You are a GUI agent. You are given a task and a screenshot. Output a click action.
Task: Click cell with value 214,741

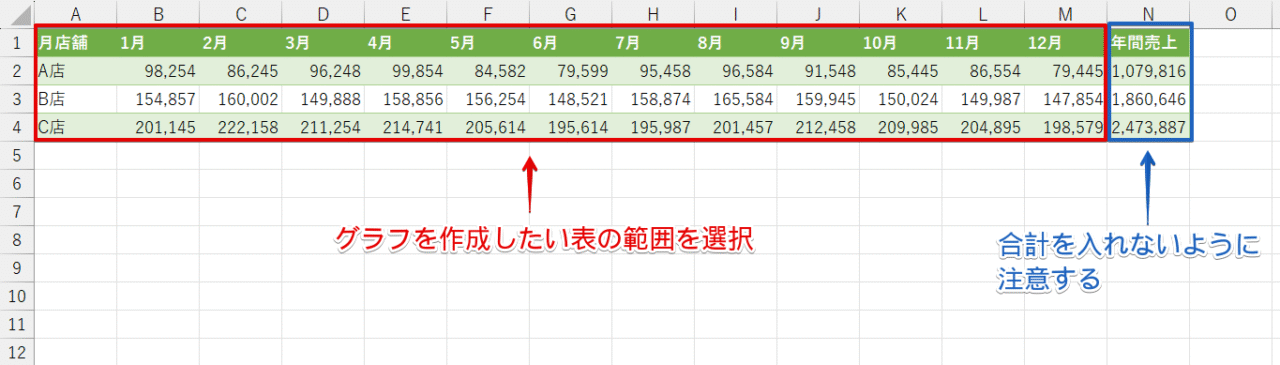pos(406,127)
